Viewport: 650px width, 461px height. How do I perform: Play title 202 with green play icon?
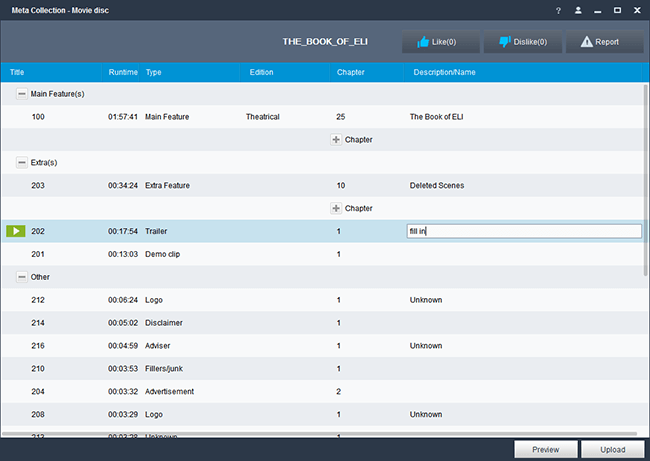pos(16,231)
